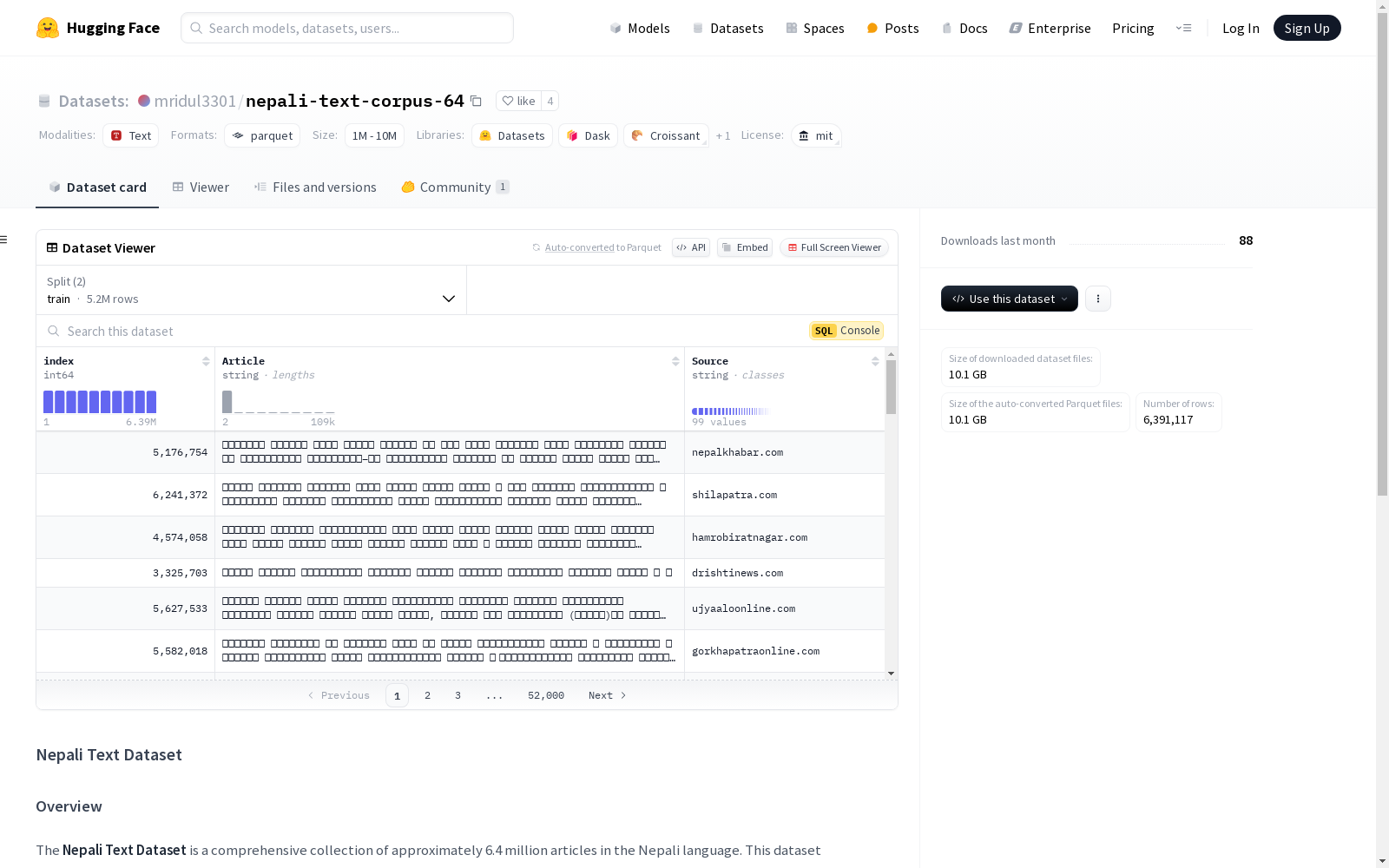Go to page 2 of results
Viewport: 1389px width, 868px height.
tap(427, 695)
